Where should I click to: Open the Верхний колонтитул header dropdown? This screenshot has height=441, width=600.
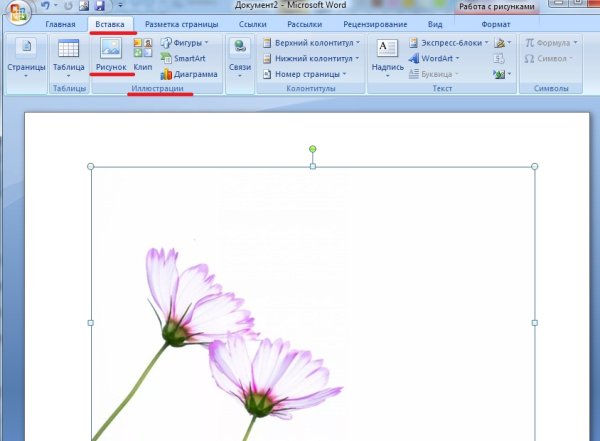(x=310, y=43)
